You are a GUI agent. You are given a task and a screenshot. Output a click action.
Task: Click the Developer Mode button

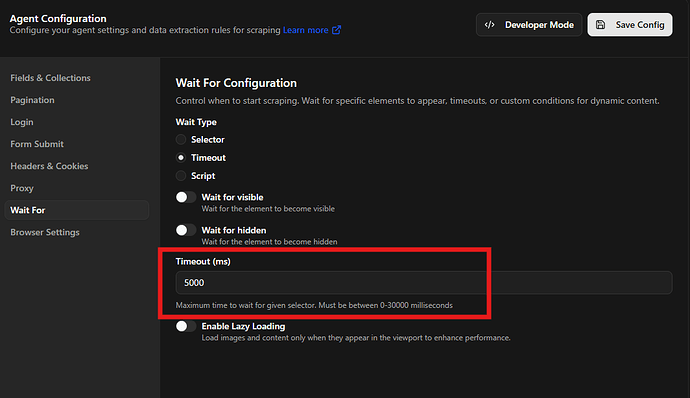[529, 25]
